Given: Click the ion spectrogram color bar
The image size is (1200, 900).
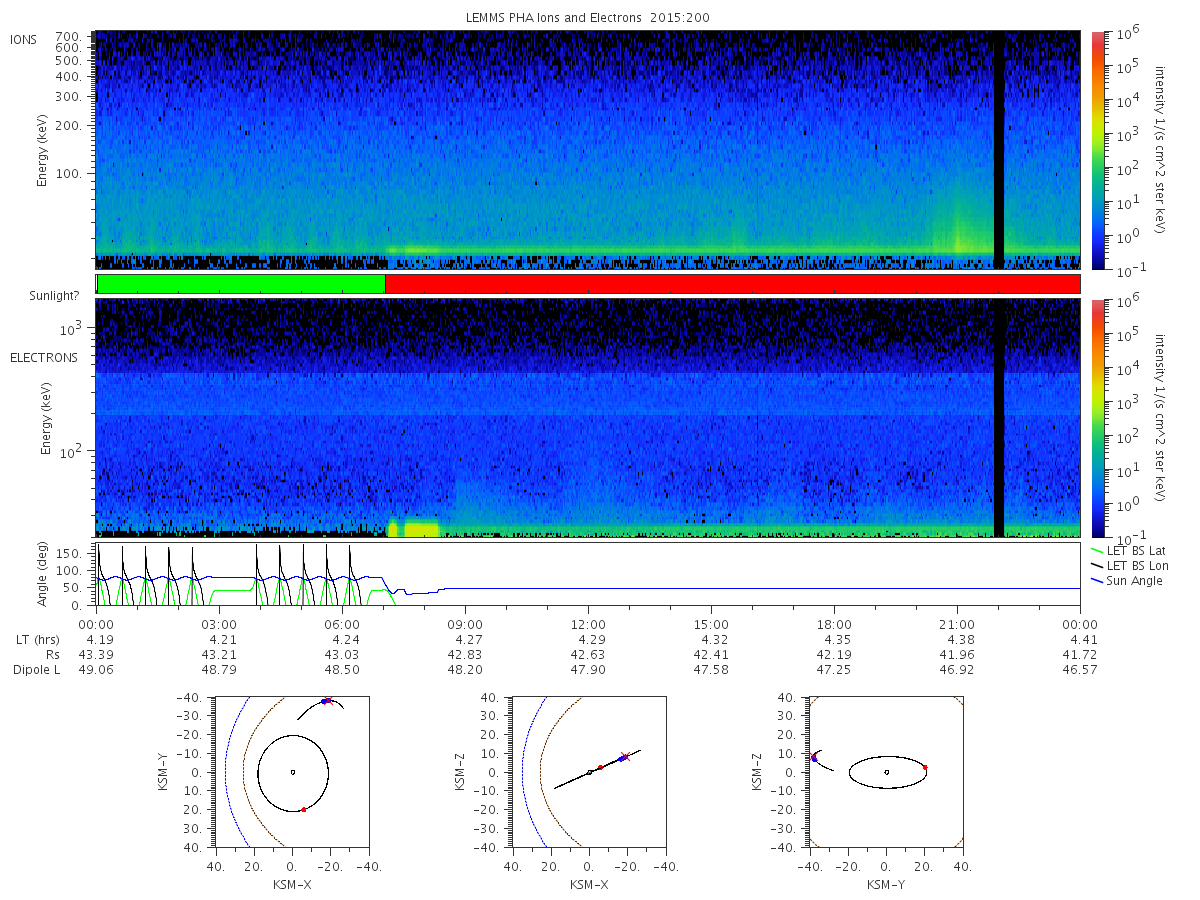Looking at the screenshot, I should click(x=1098, y=150).
